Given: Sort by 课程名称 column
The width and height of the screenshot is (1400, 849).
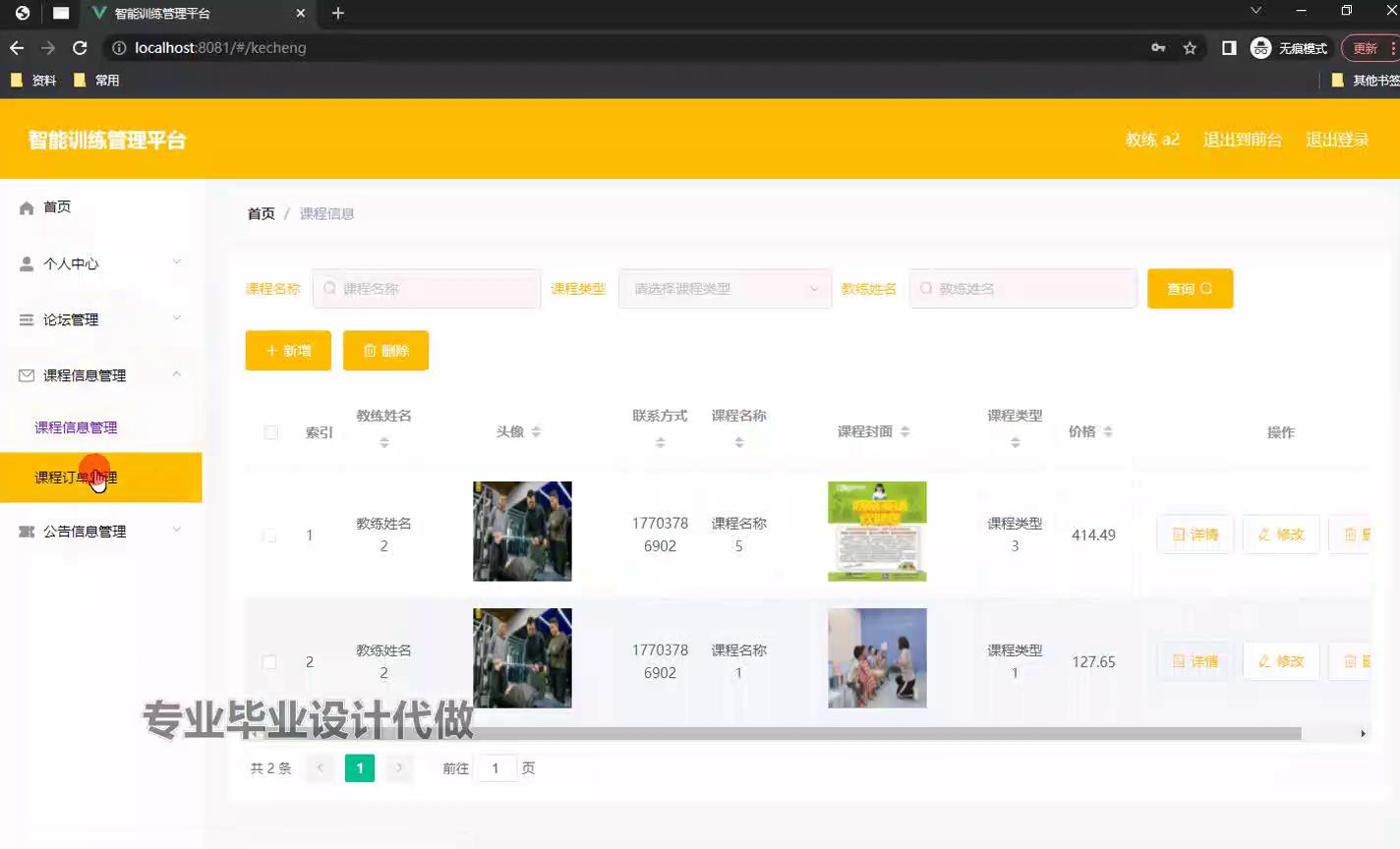Looking at the screenshot, I should 739,443.
